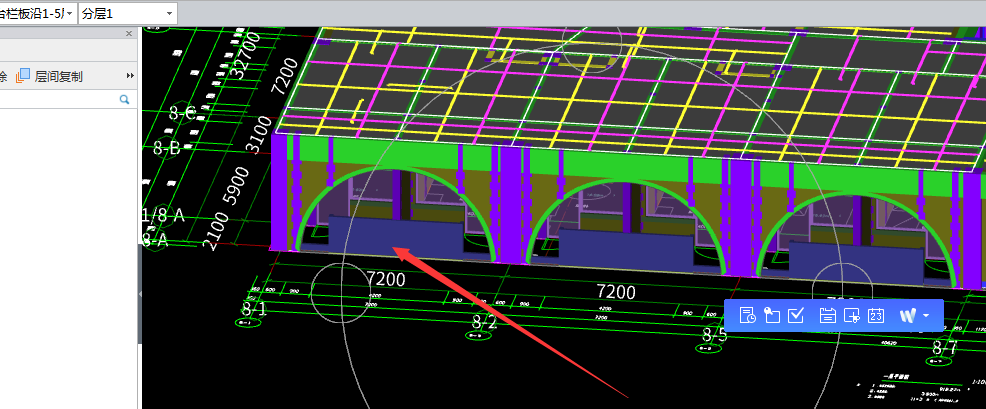Click the 2100 dimension text
This screenshot has width=986, height=409.
(215, 233)
